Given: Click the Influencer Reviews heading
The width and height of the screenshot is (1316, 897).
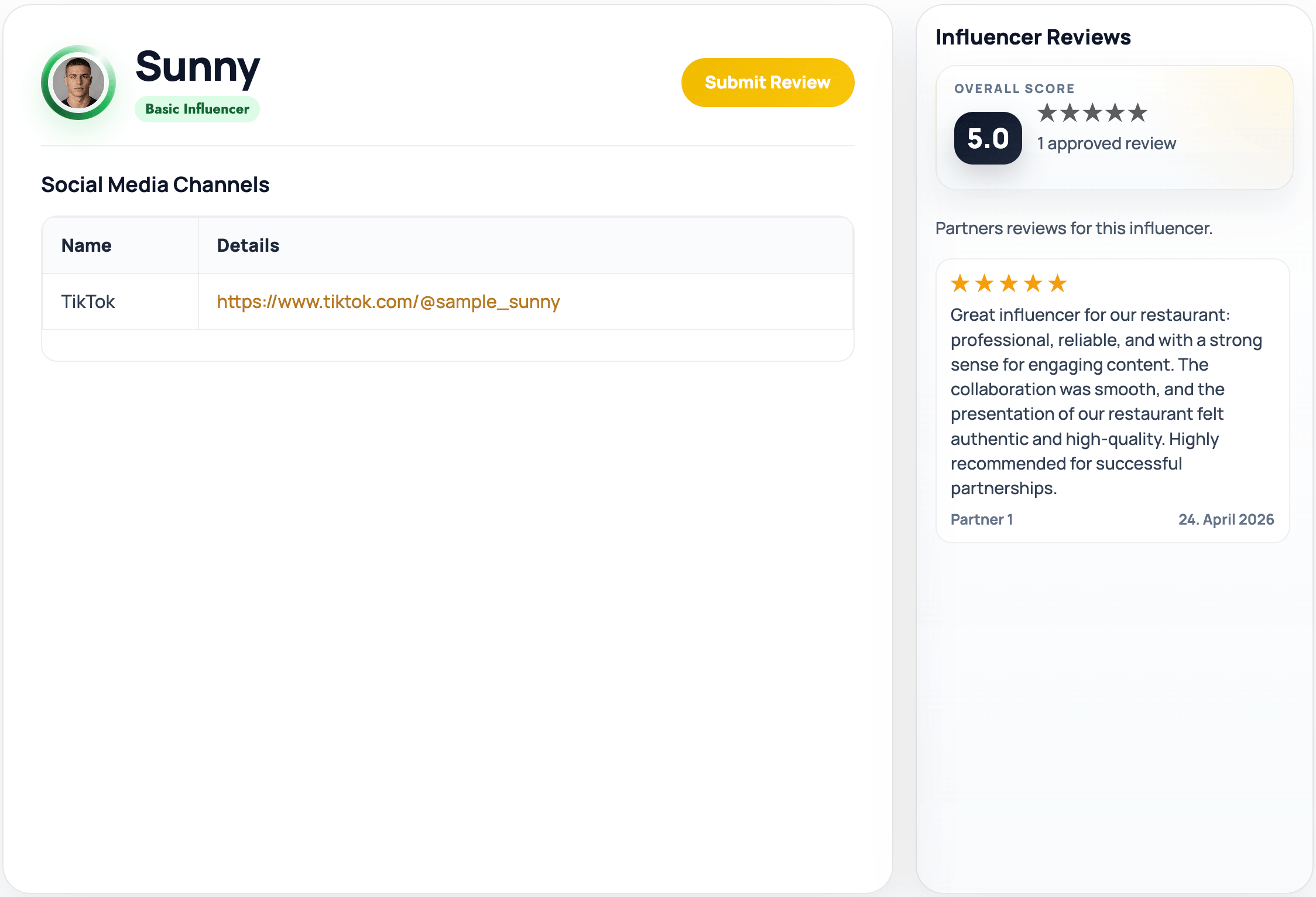Looking at the screenshot, I should 1033,37.
